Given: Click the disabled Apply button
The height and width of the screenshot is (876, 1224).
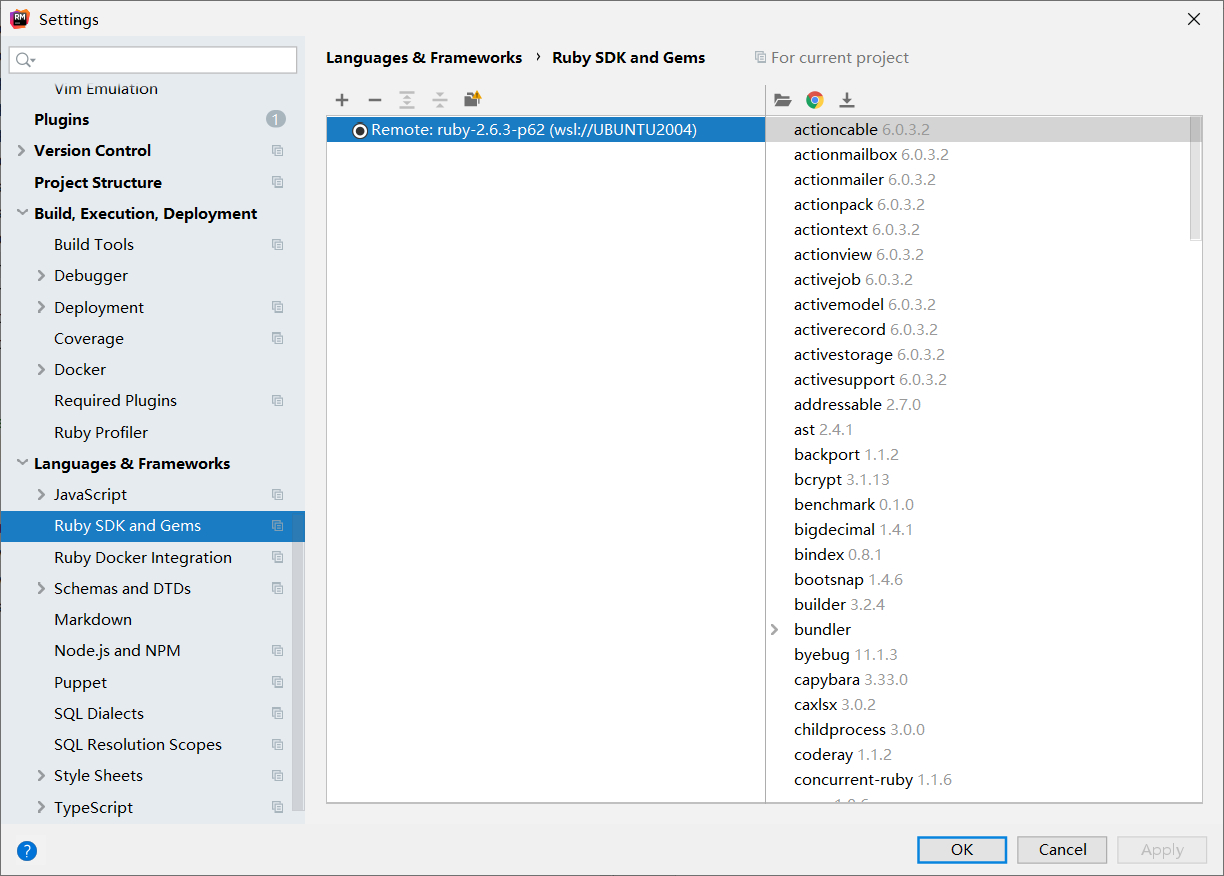Looking at the screenshot, I should (1162, 850).
